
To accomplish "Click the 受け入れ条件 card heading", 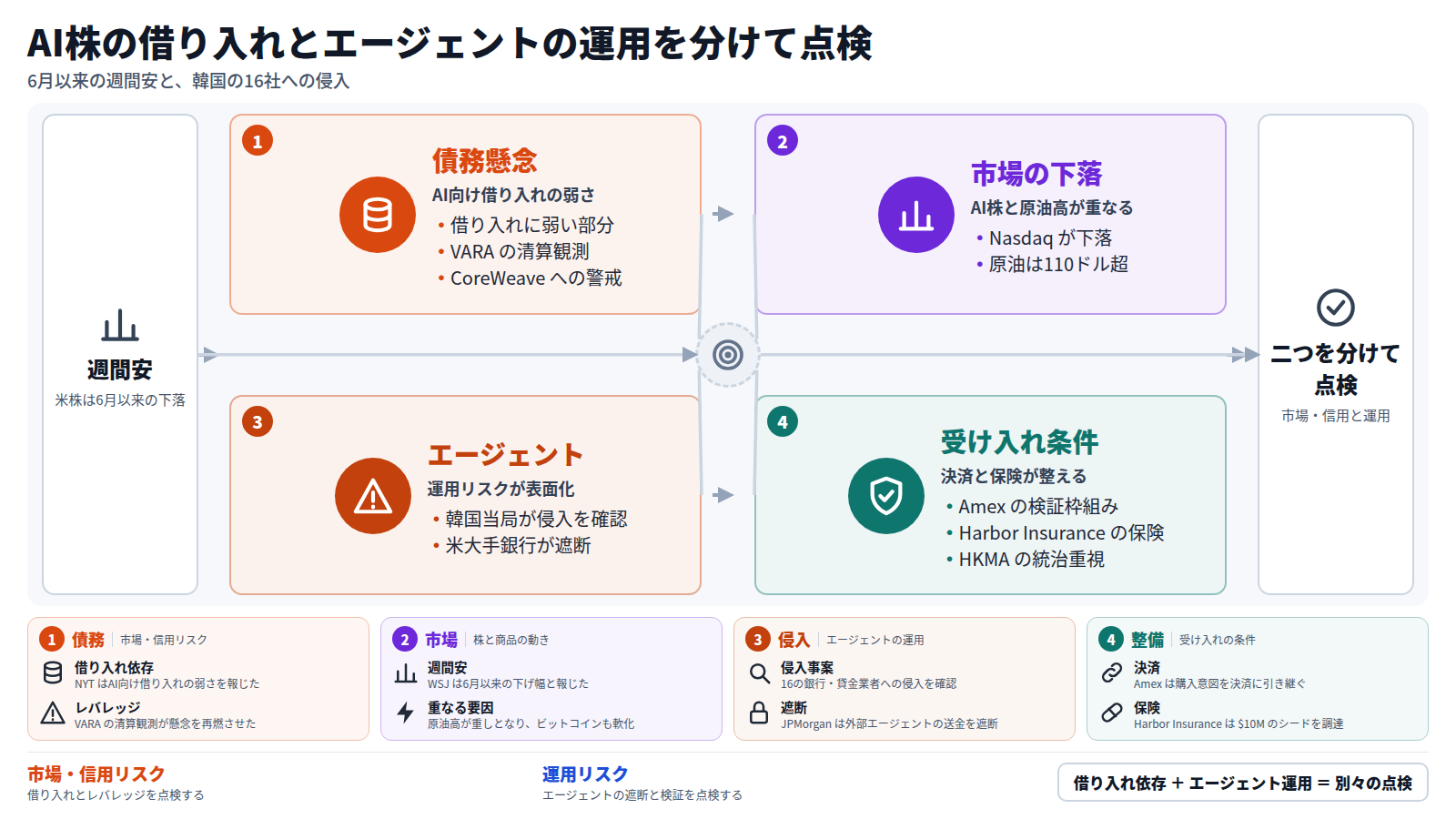I will [1019, 442].
